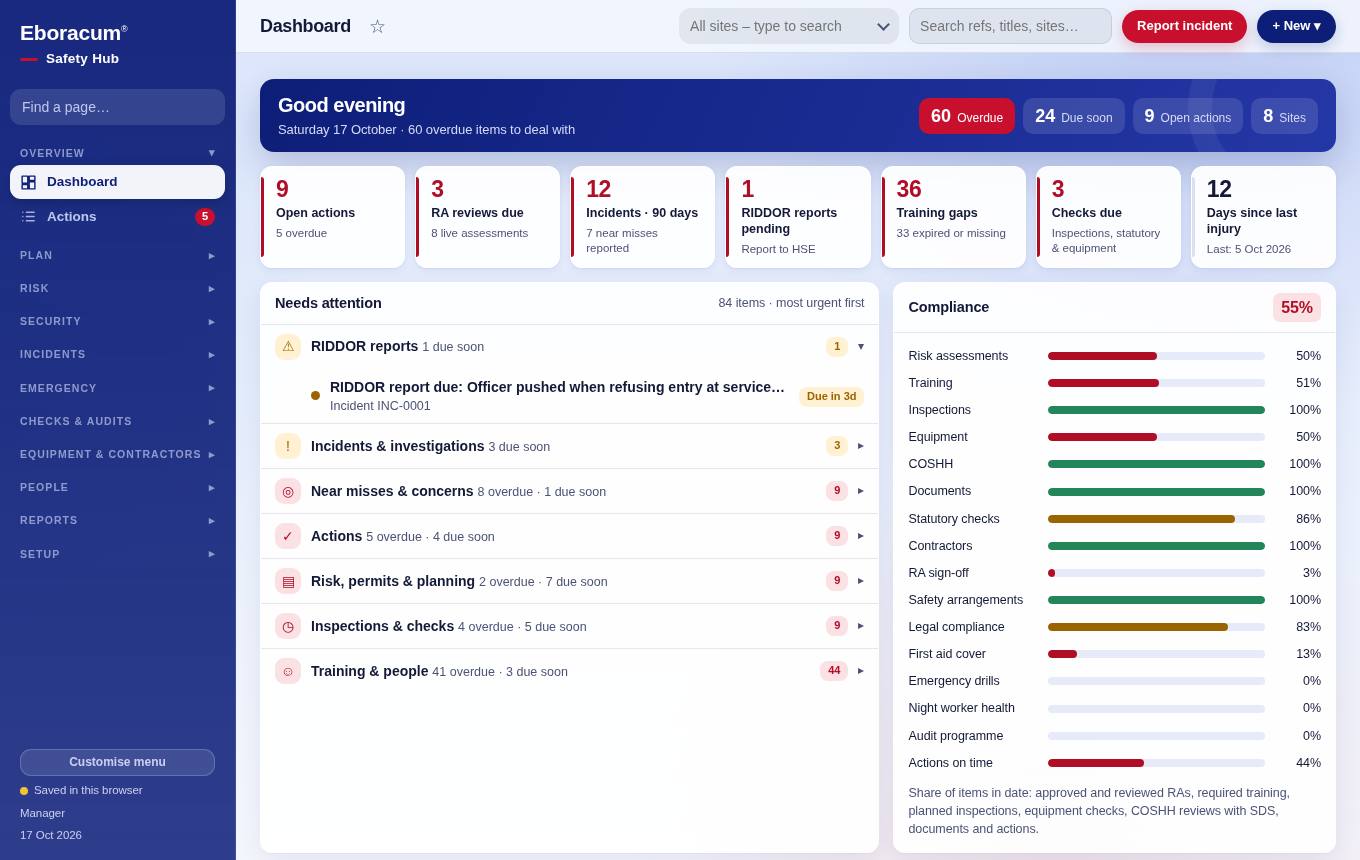Click the Inspections & checks clock icon
Viewport: 1360px width, 860px height.
pos(288,626)
